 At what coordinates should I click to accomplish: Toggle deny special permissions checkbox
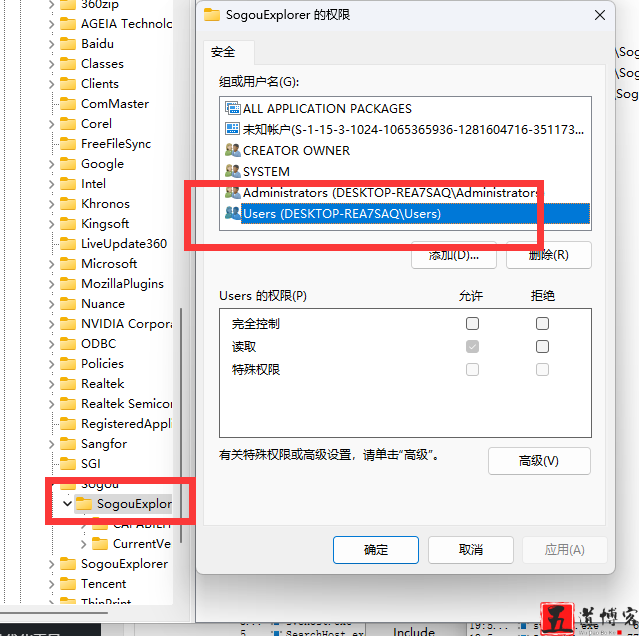tap(542, 370)
